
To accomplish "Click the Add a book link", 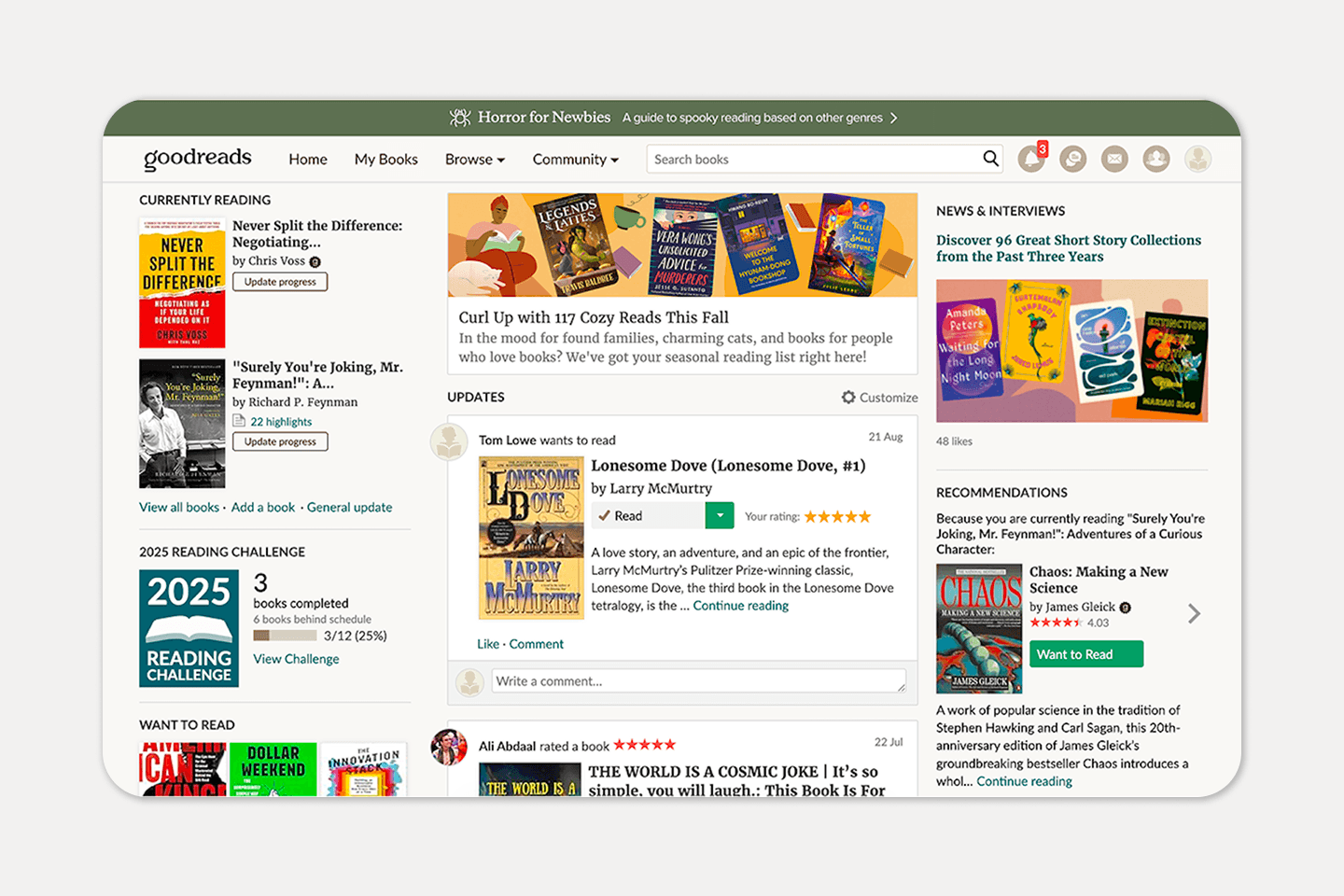I will 263,507.
